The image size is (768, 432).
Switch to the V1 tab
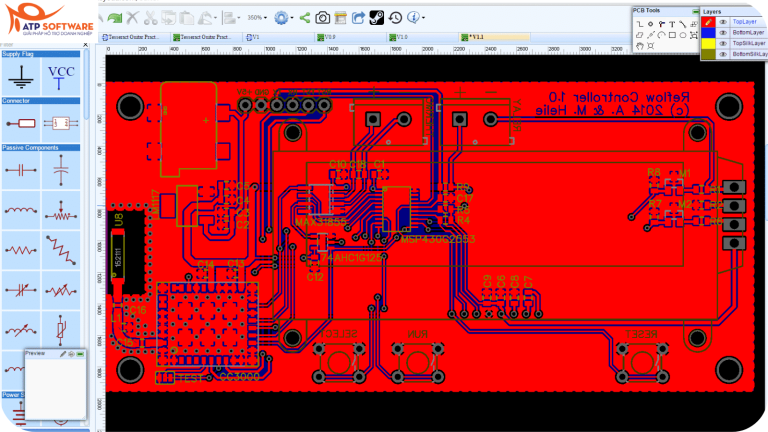(x=278, y=37)
